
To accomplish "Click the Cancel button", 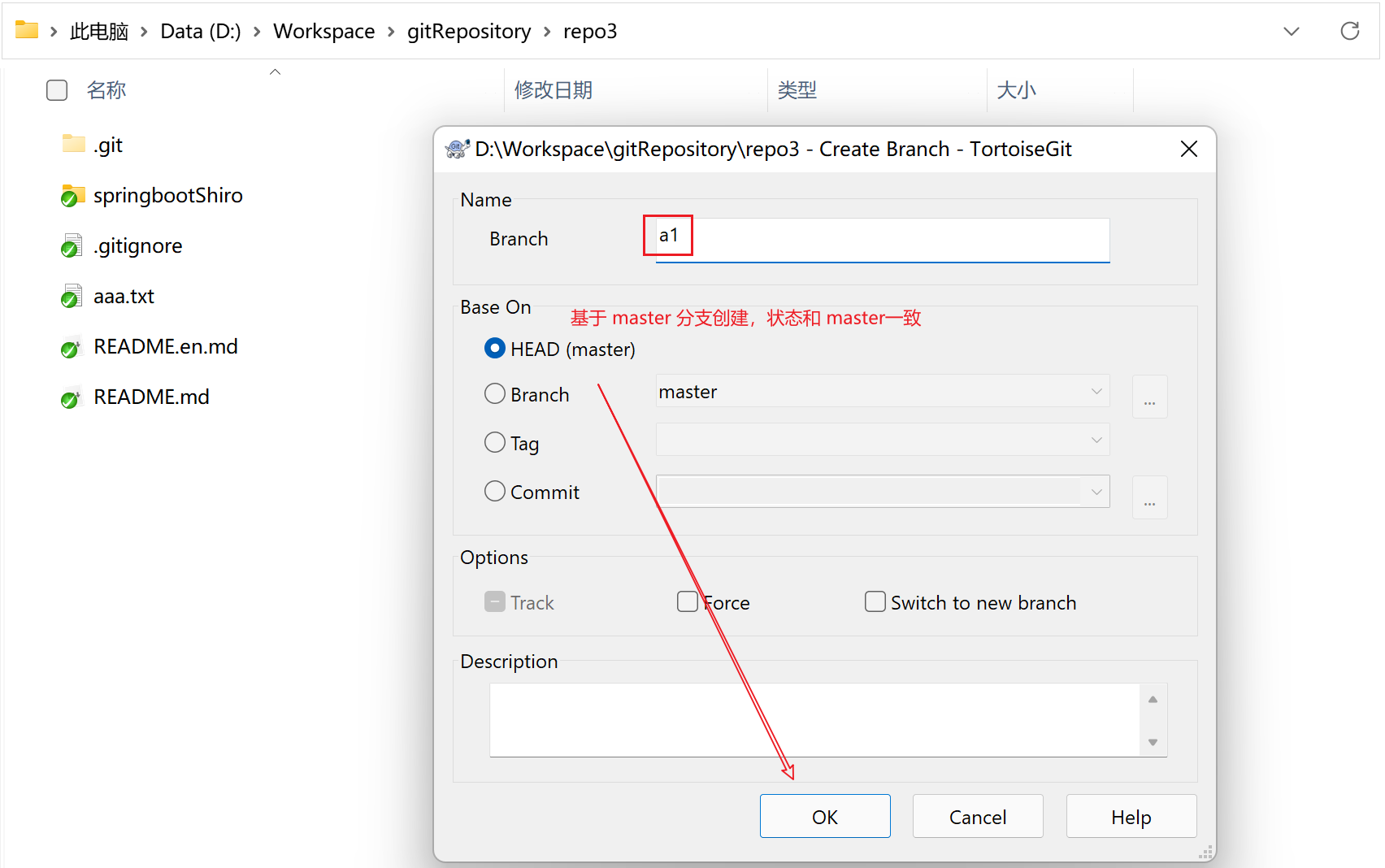I will [977, 817].
